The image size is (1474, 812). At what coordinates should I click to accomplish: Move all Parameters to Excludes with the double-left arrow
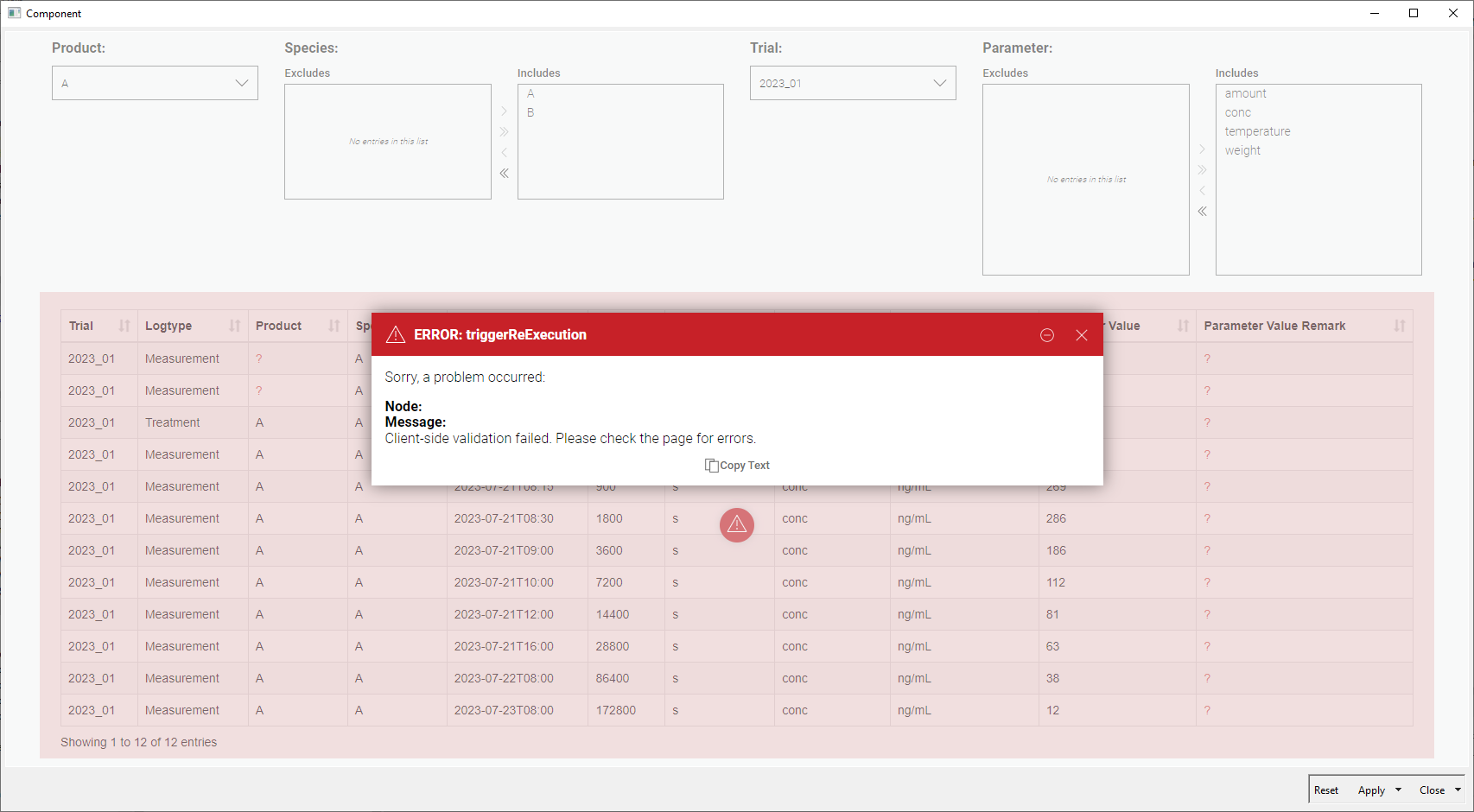click(1202, 212)
